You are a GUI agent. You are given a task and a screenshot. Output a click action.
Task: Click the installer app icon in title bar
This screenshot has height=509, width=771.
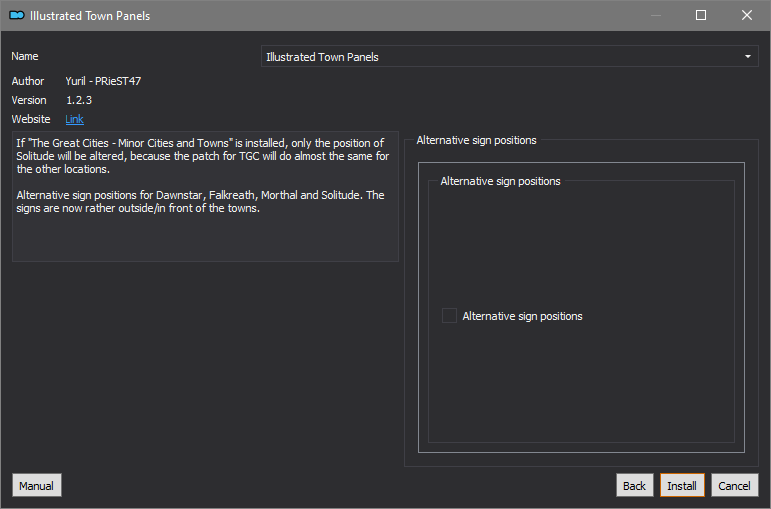[x=17, y=15]
